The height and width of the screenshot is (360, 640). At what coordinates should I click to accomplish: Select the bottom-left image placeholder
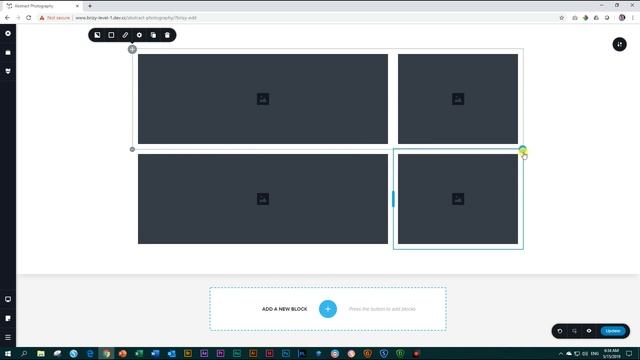click(x=263, y=199)
